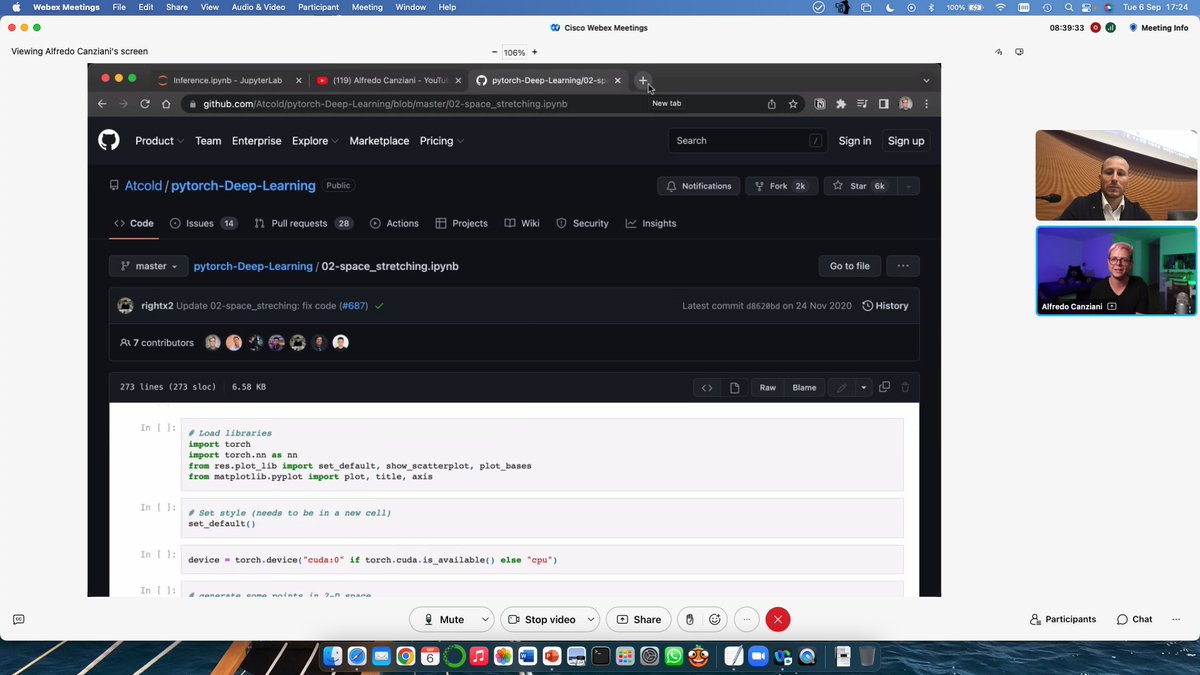Copy raw contents with the copy icon
Screen dimensions: 1200x675
884,387
